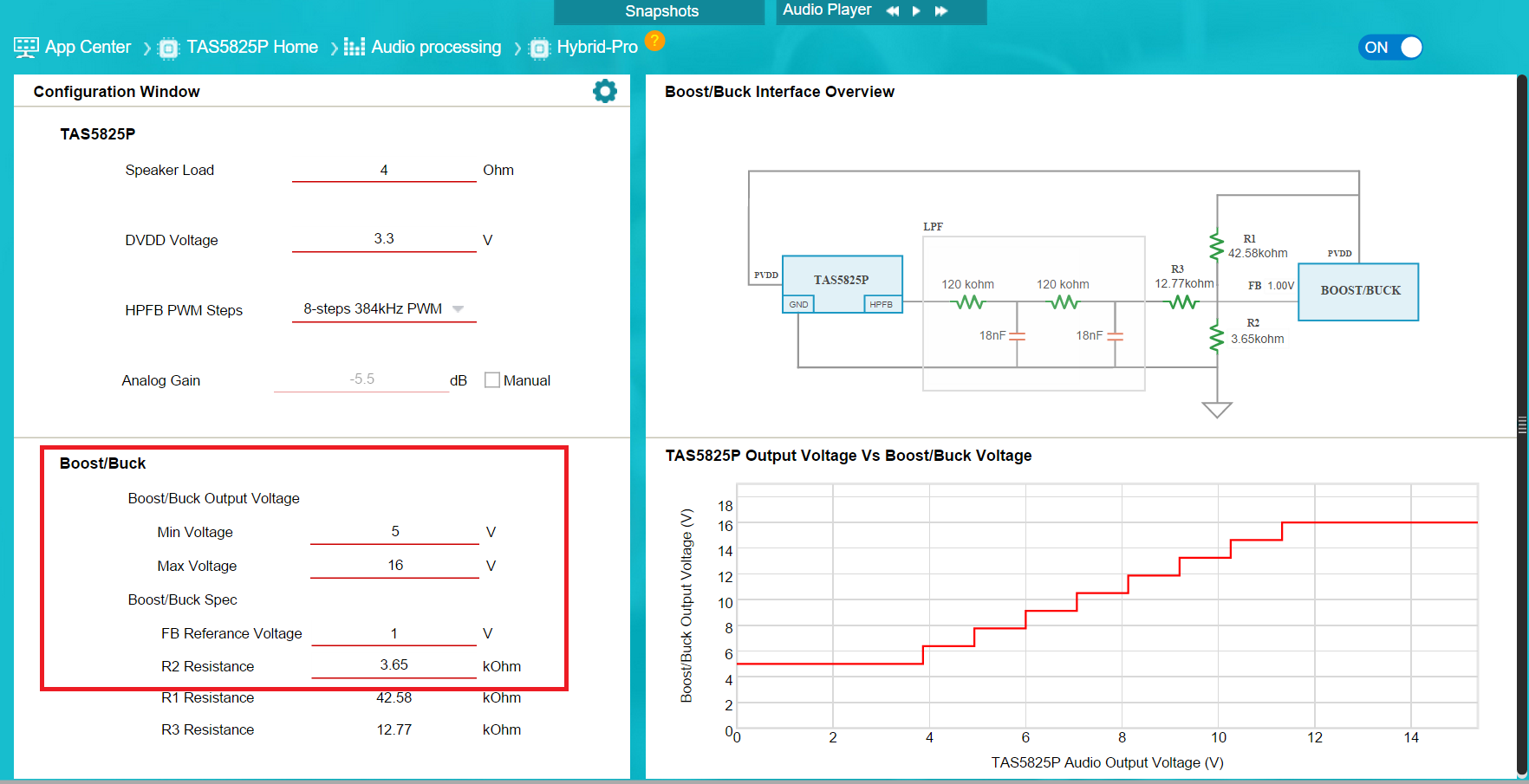
Task: Fast-forward in the Audio Player
Action: pos(941,11)
